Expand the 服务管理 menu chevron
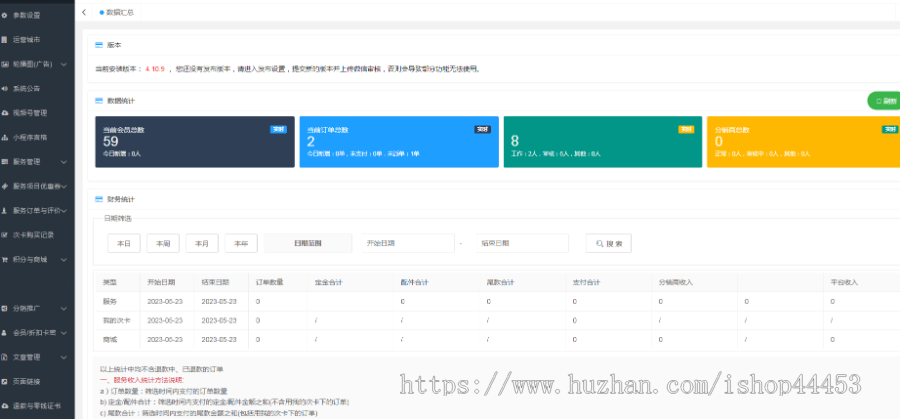The width and height of the screenshot is (900, 419). coord(64,162)
